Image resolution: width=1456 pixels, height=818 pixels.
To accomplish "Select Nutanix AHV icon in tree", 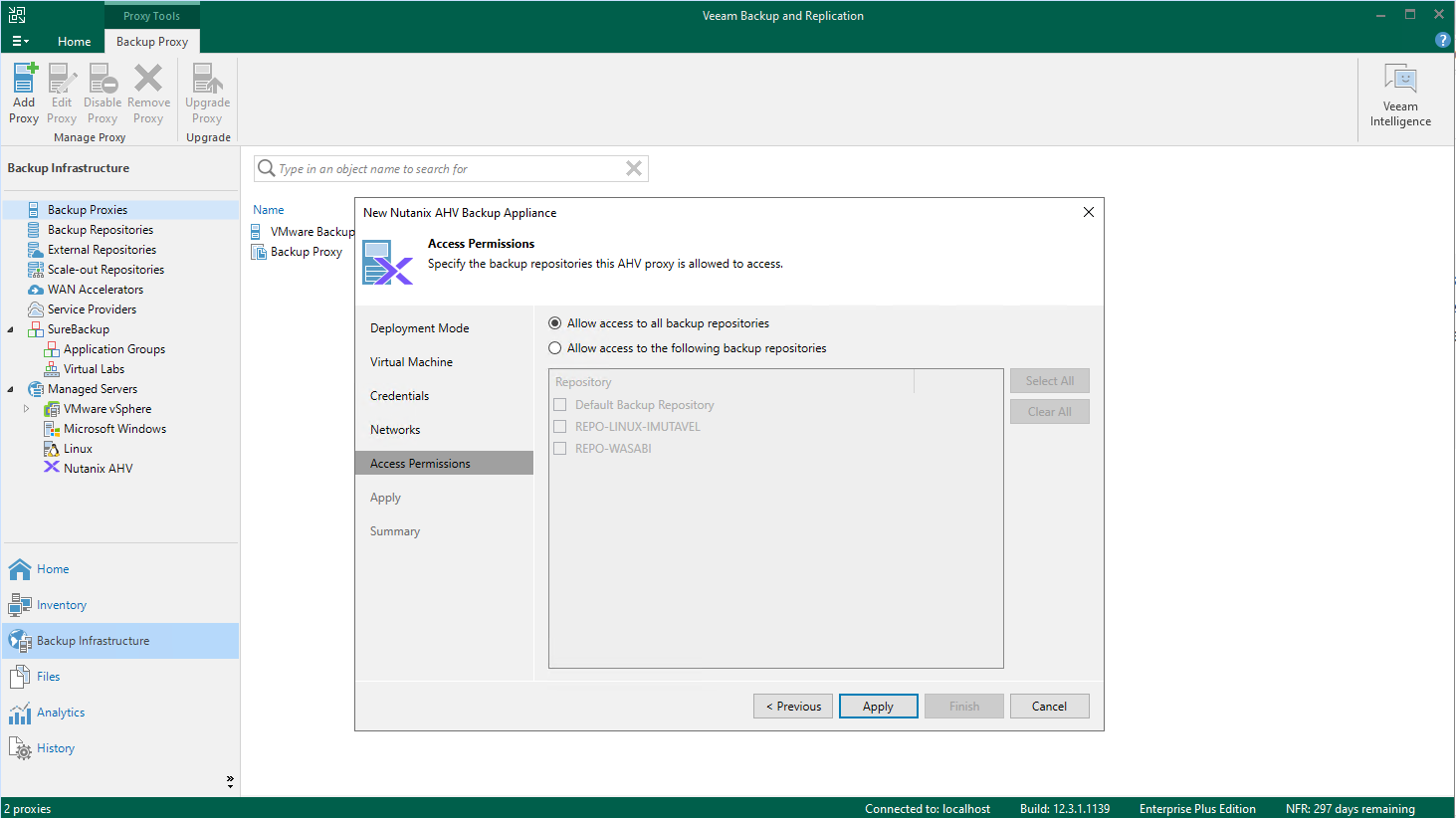I will point(51,468).
